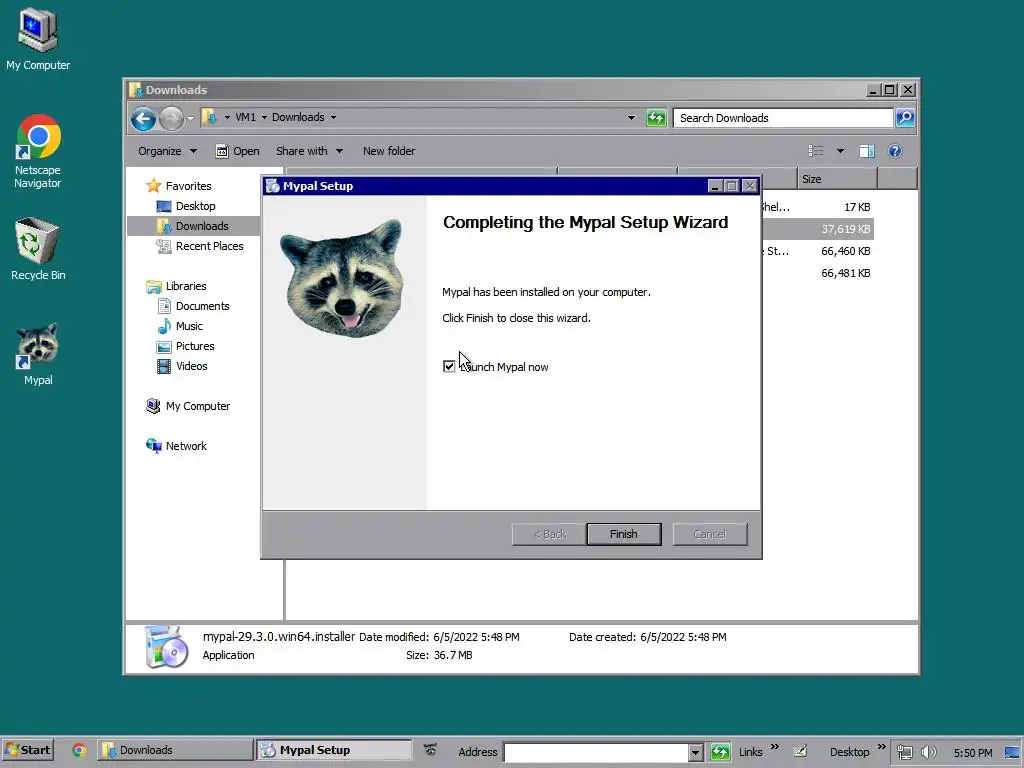Expand the Desktop toolbar chevron
This screenshot has height=768, width=1024.
coord(882,747)
